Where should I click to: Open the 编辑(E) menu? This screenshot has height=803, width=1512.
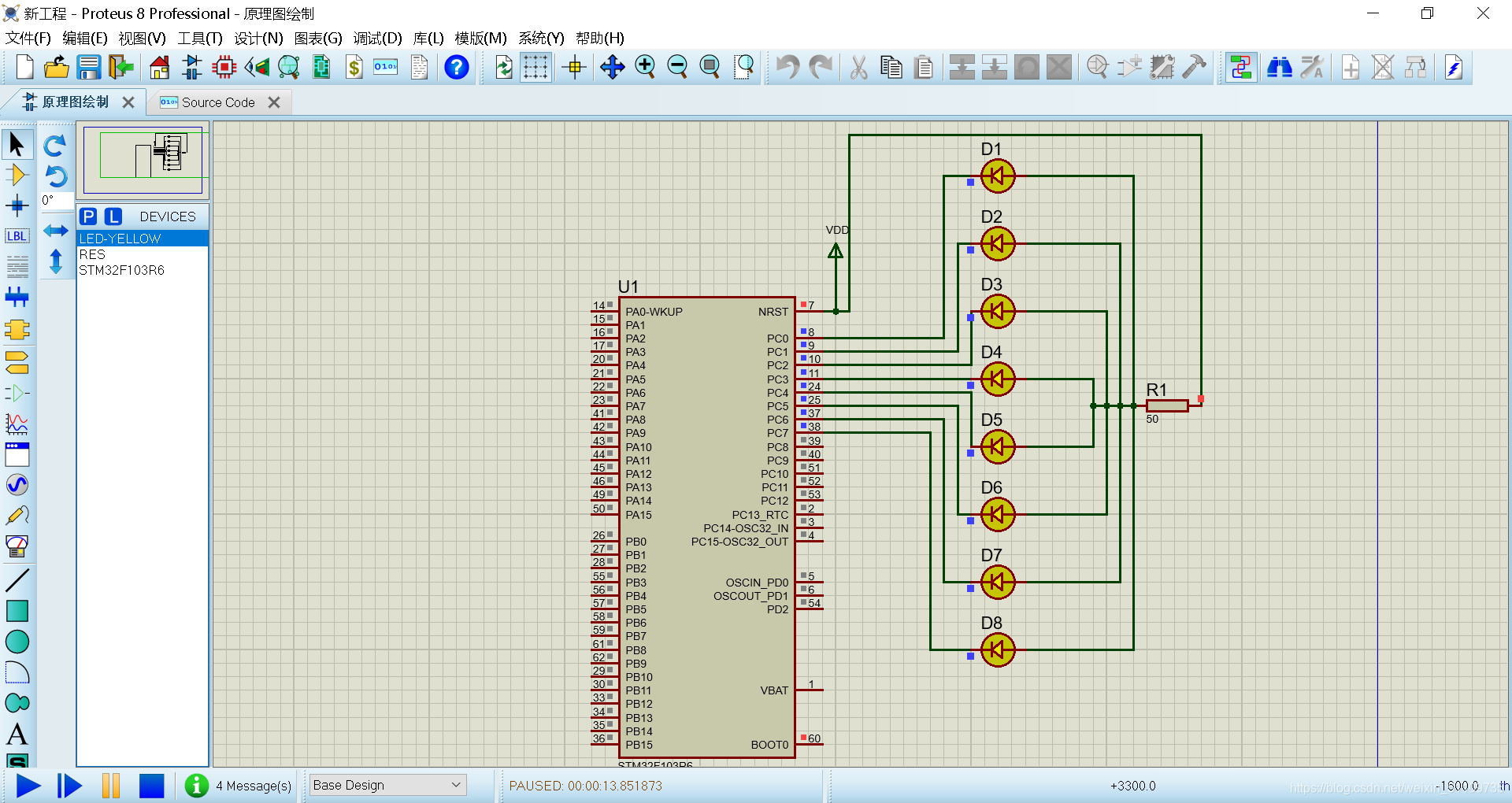tap(84, 38)
